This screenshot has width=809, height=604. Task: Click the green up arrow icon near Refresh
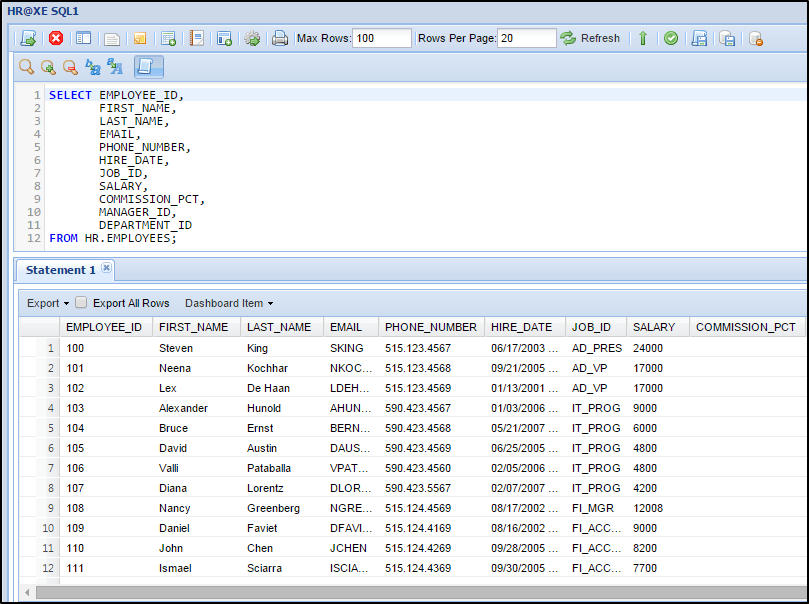coord(643,38)
